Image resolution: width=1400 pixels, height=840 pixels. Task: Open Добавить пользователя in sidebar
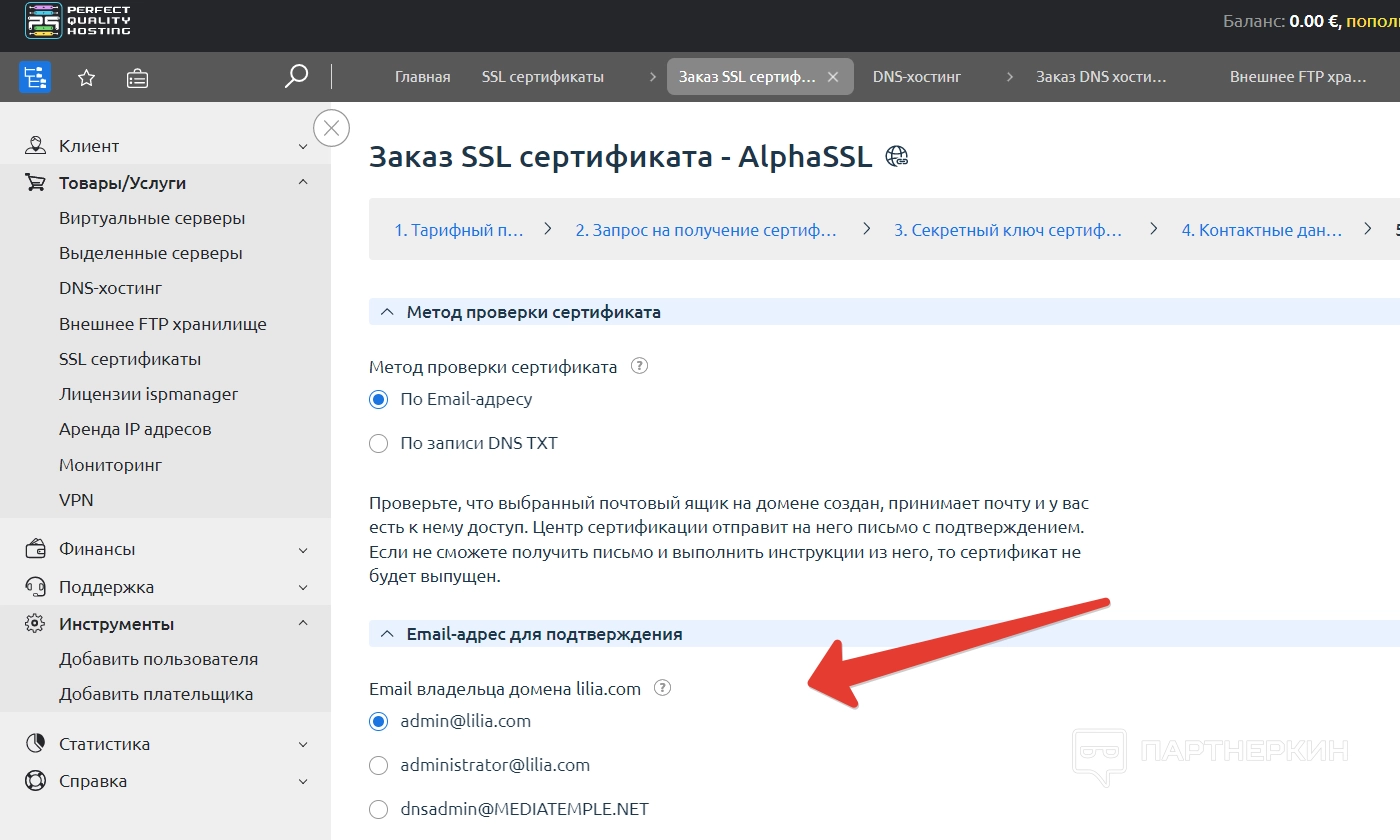click(158, 659)
